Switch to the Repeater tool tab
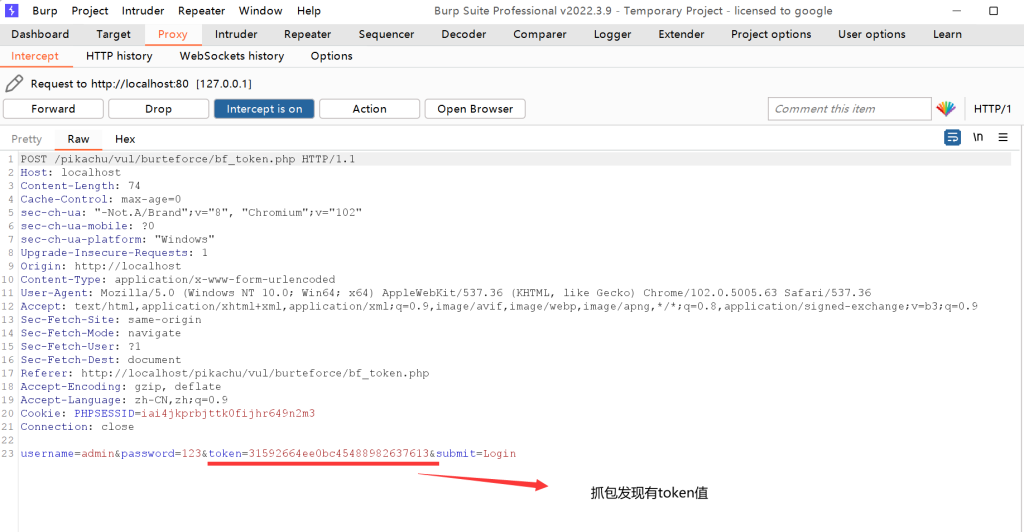 coord(308,35)
